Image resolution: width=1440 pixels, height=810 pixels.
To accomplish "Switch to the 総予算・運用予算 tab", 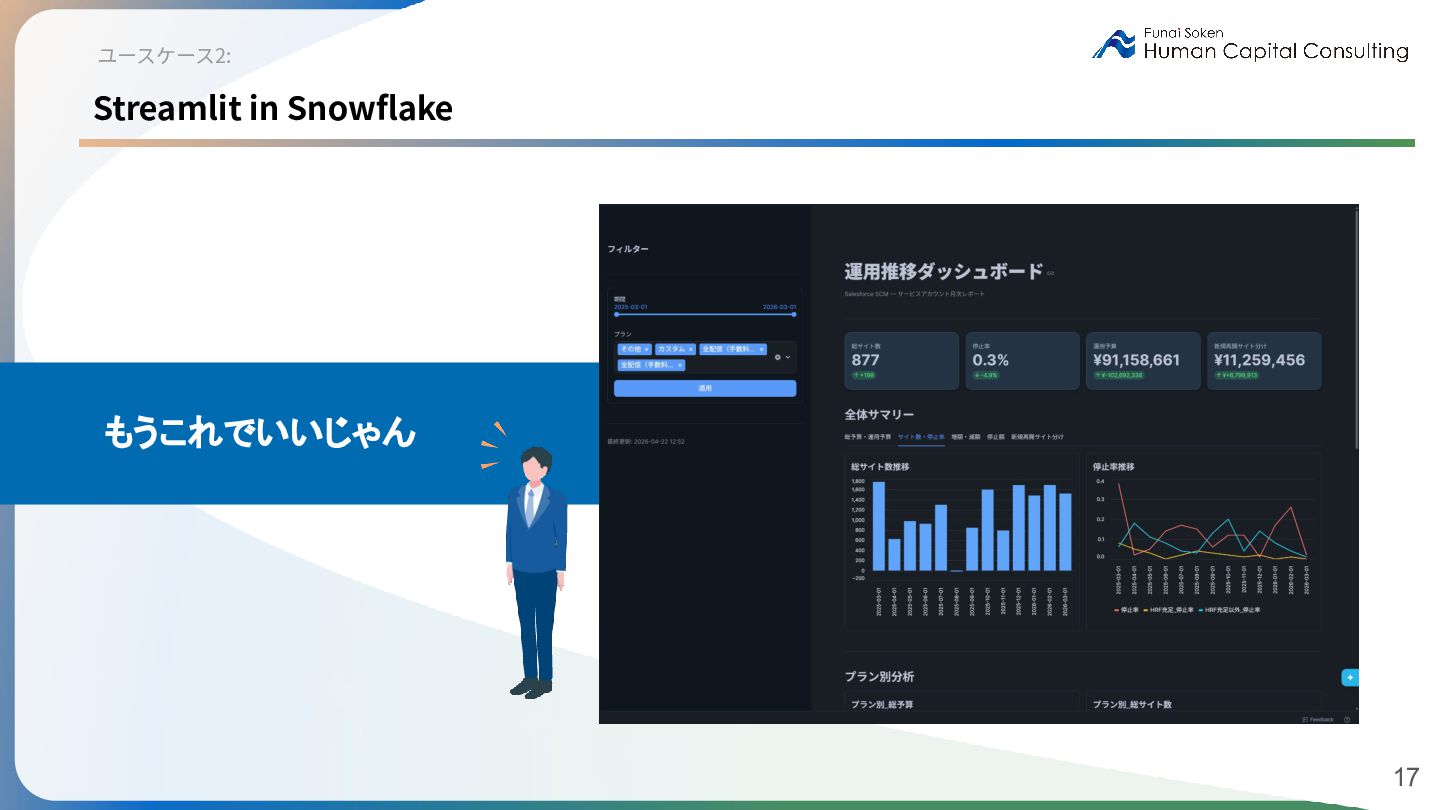I will tap(868, 437).
